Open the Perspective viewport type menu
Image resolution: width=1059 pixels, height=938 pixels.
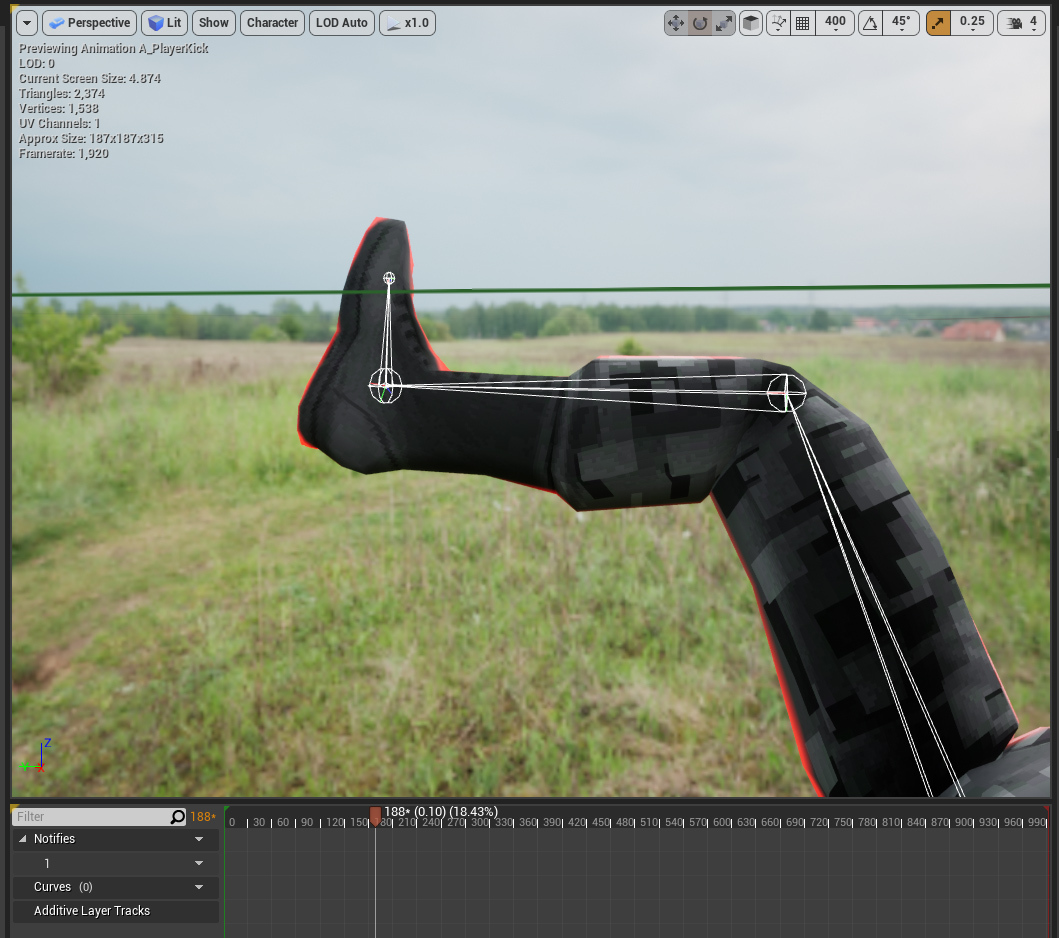[89, 23]
